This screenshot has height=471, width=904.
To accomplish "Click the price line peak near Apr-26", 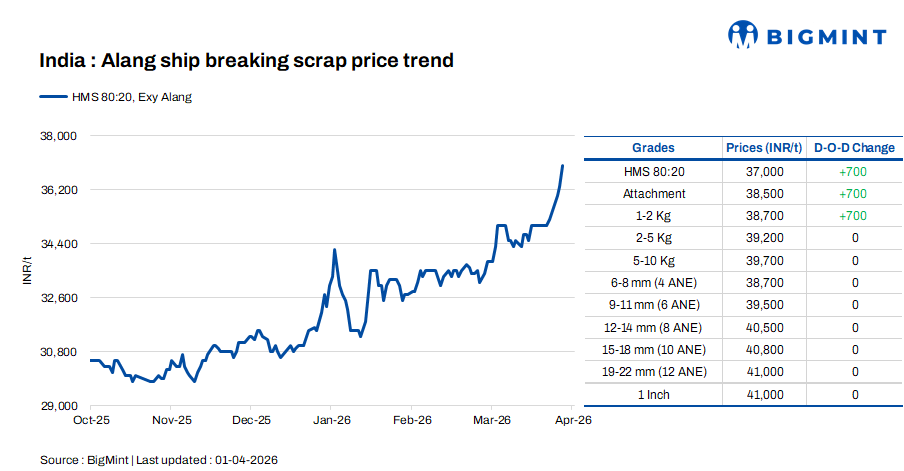I will click(563, 166).
